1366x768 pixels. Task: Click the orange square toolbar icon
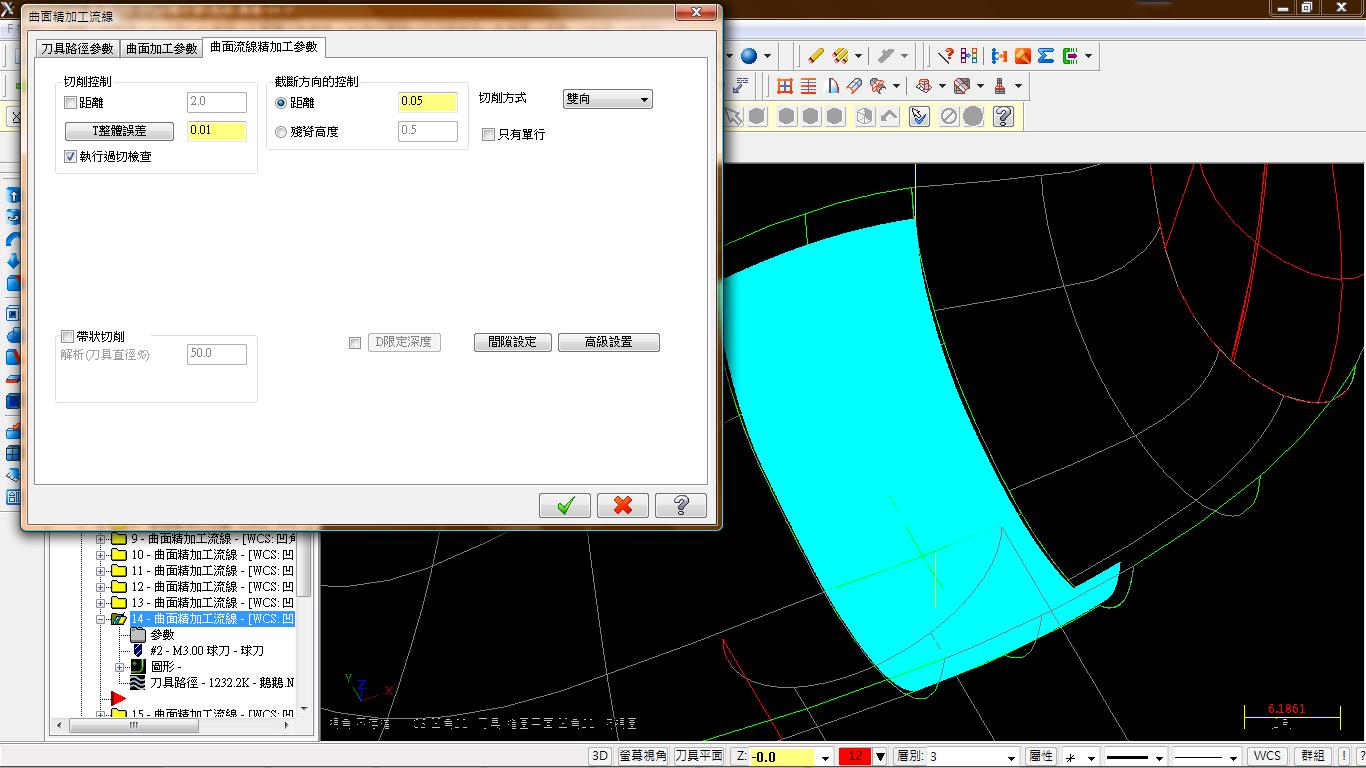(x=1023, y=56)
